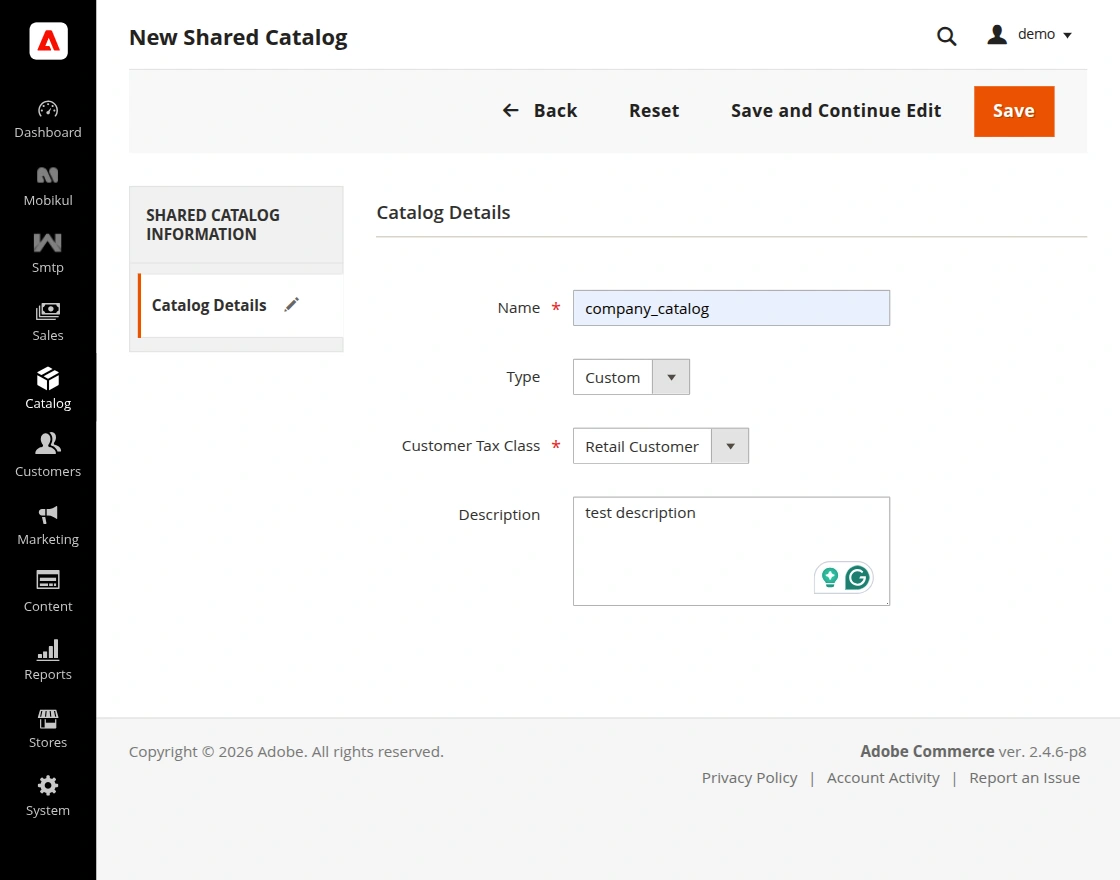The image size is (1120, 880).
Task: Click the Back button
Action: [x=539, y=111]
